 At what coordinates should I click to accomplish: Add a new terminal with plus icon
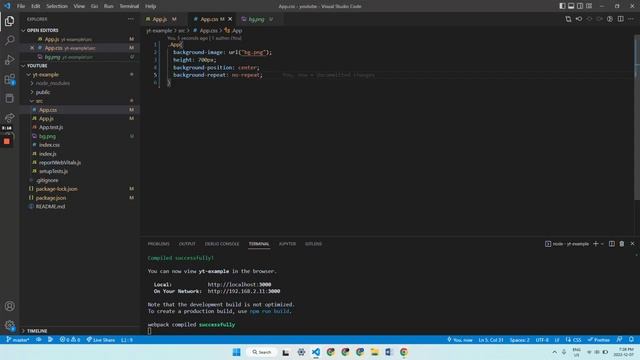(596, 244)
